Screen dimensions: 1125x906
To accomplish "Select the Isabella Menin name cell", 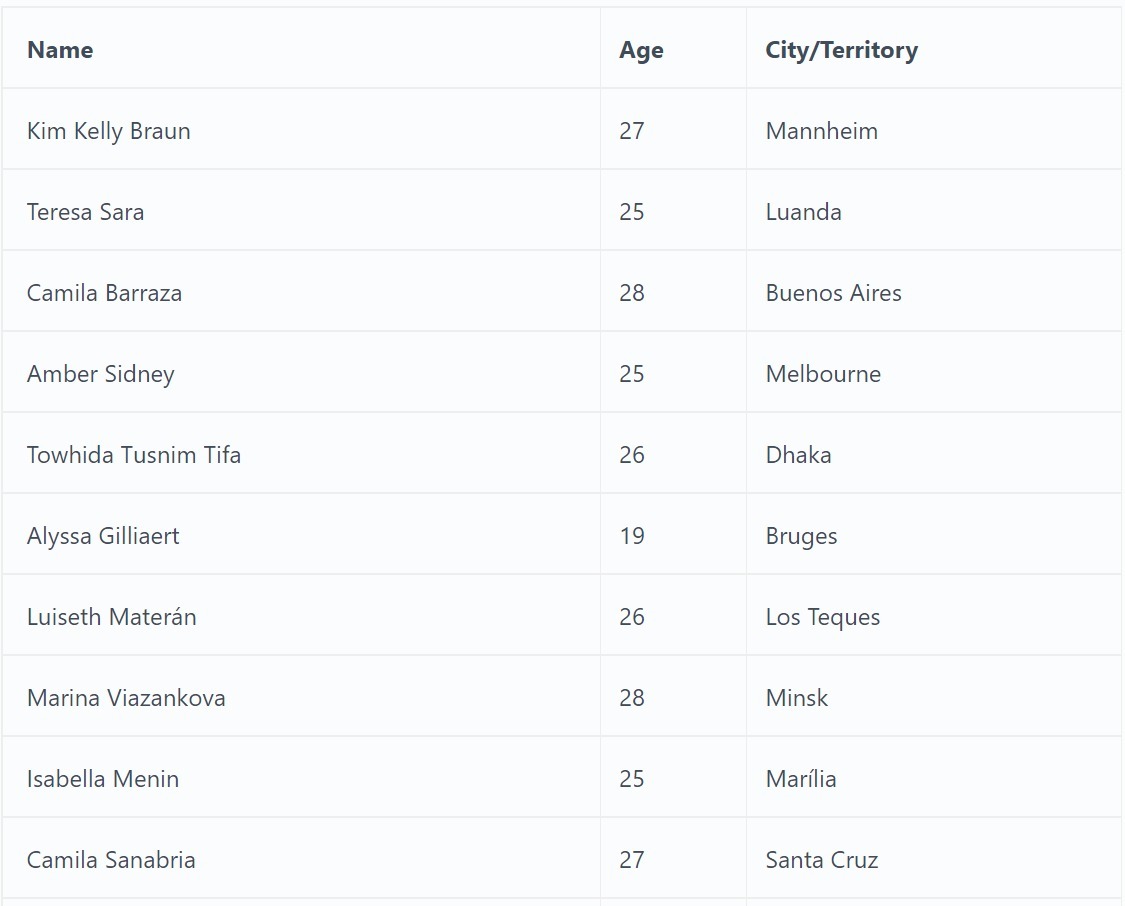I will pyautogui.click(x=103, y=779).
